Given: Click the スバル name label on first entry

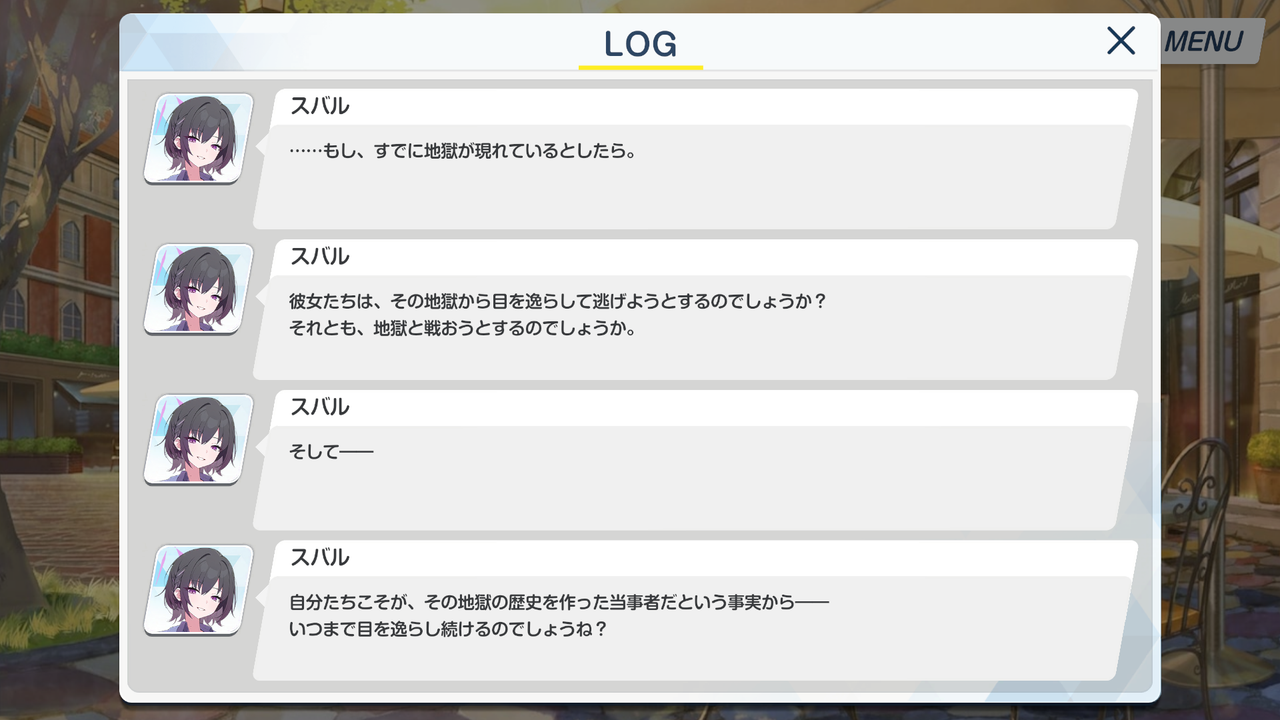Looking at the screenshot, I should (x=319, y=106).
